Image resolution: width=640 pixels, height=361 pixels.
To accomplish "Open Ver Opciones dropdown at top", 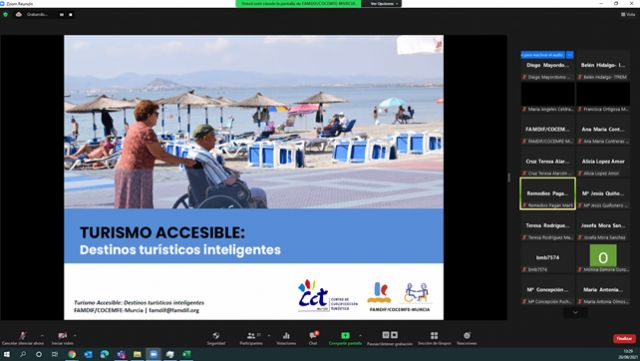I will (x=384, y=4).
